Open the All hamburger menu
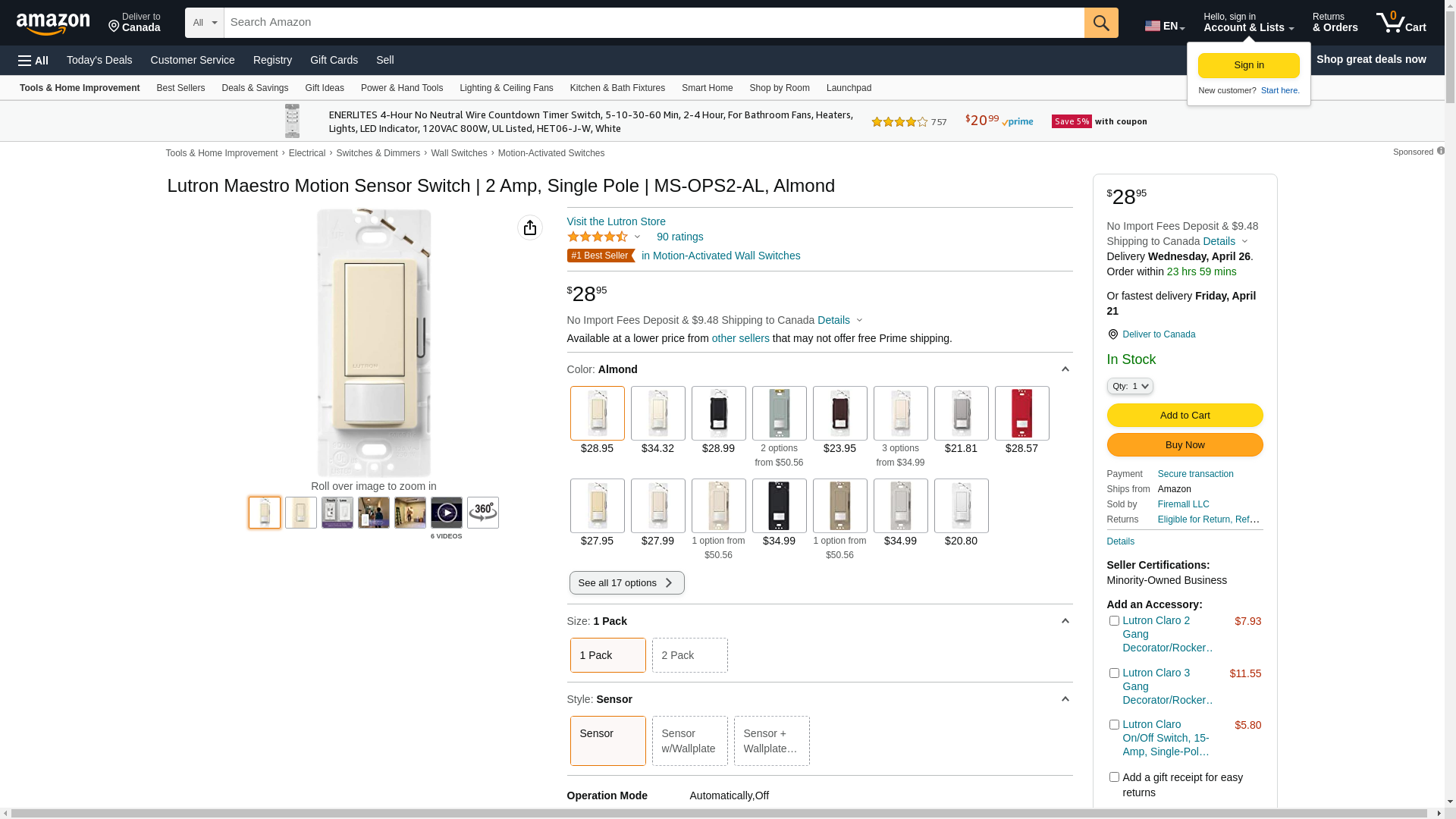Screen dimensions: 1456x819 click(33, 60)
